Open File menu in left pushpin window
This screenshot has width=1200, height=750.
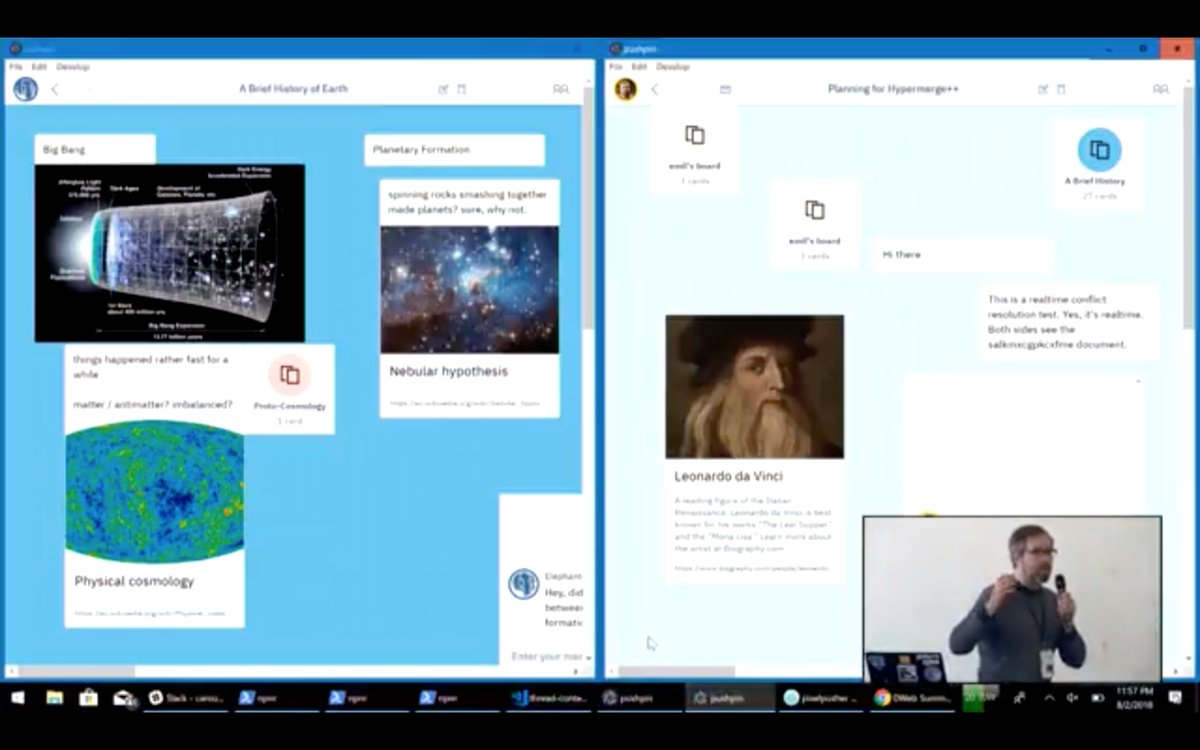[16, 67]
